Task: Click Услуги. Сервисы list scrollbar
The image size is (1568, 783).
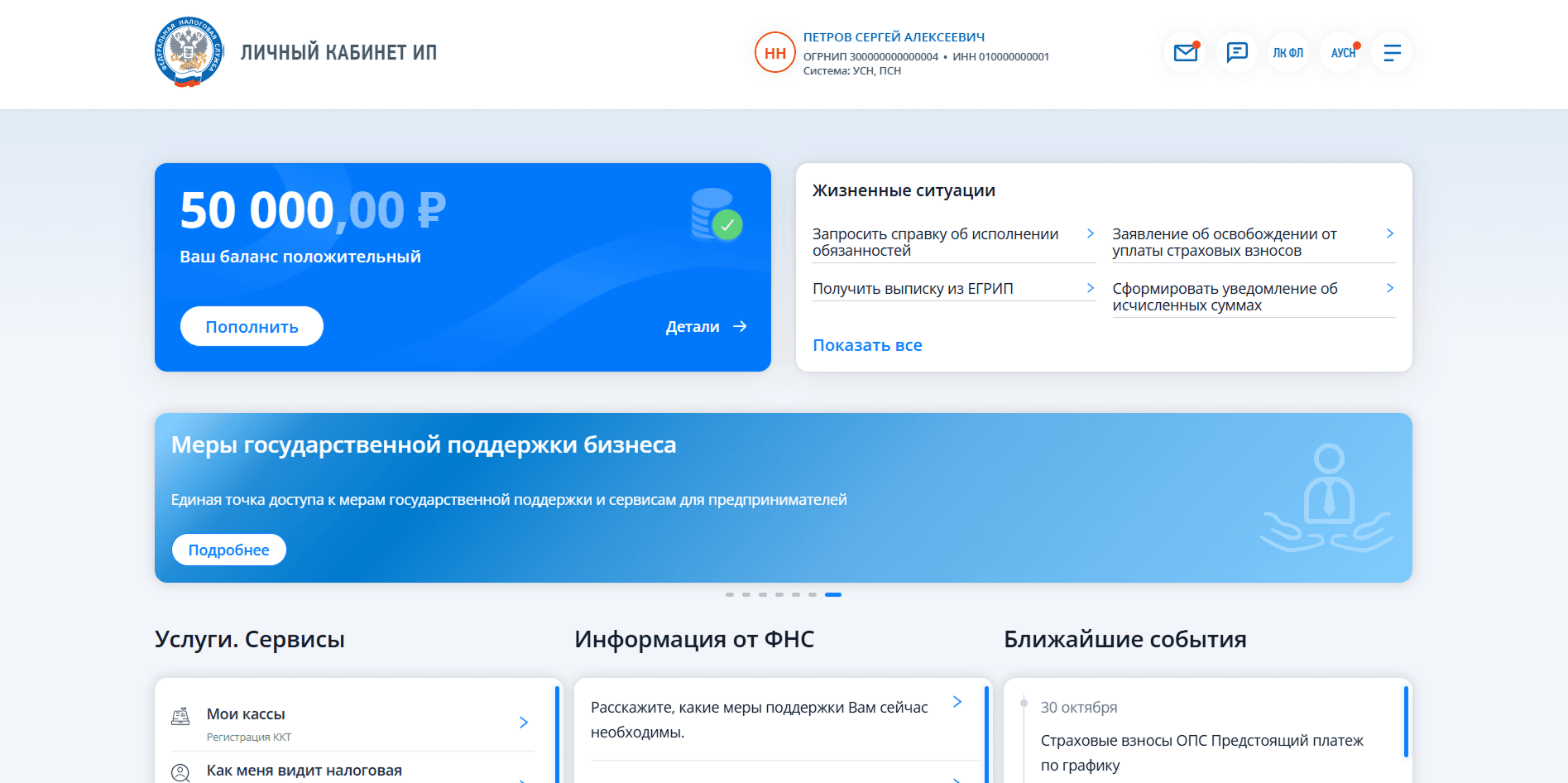Action: tap(558, 734)
